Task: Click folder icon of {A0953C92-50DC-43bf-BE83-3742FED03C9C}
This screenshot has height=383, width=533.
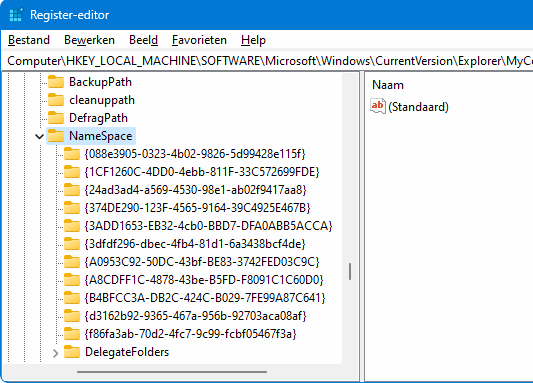Action: click(72, 262)
